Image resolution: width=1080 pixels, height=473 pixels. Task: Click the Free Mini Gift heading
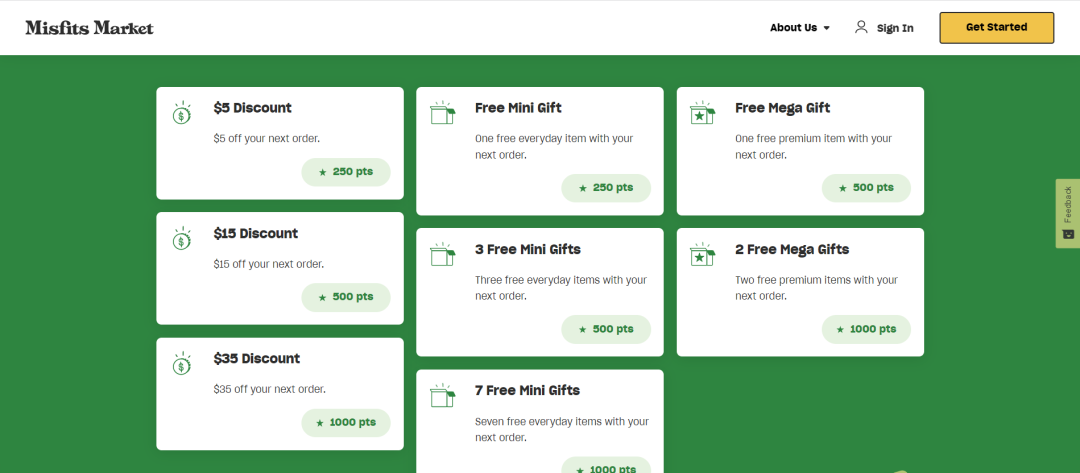518,108
